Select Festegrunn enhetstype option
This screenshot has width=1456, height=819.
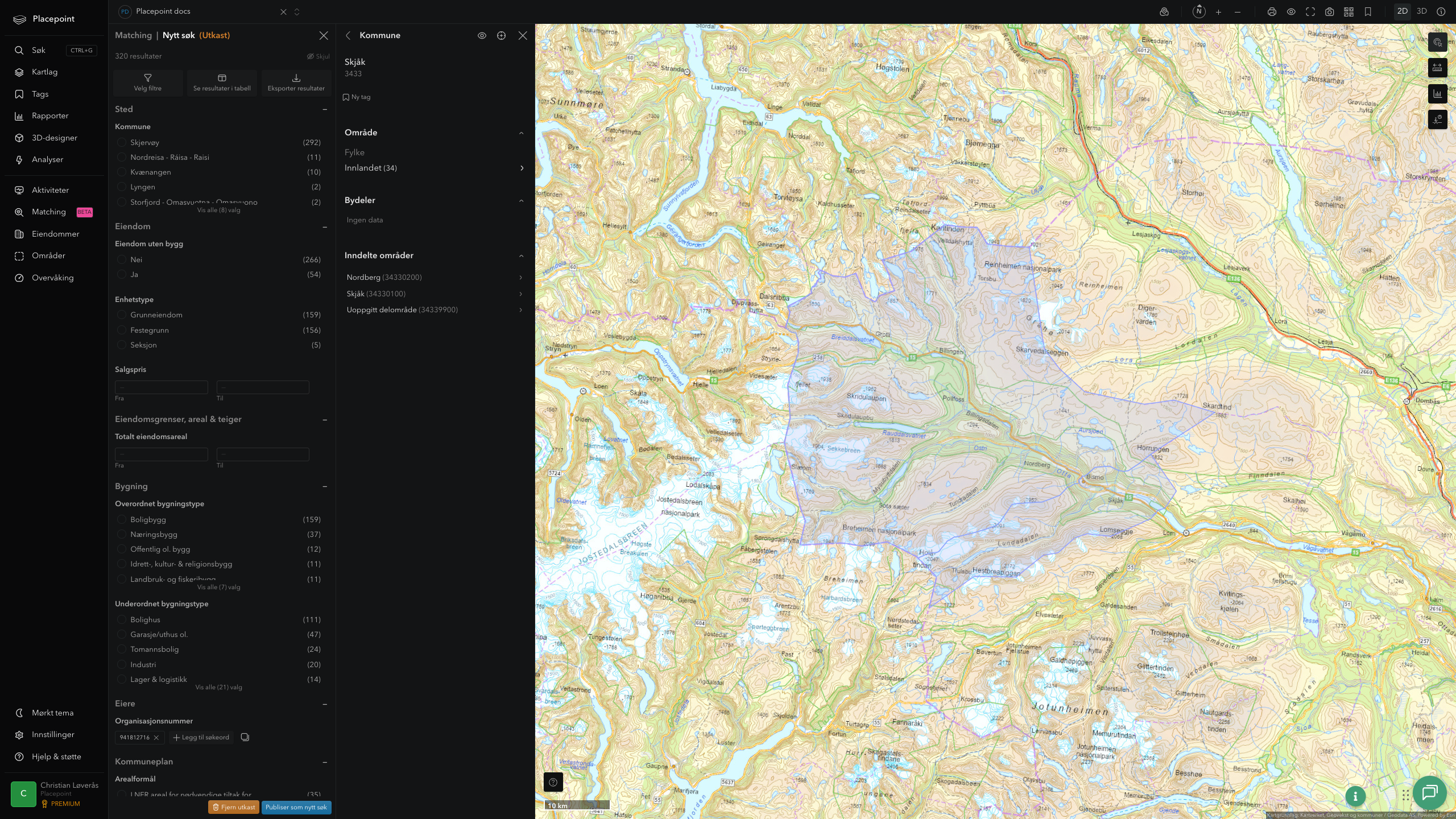(121, 330)
